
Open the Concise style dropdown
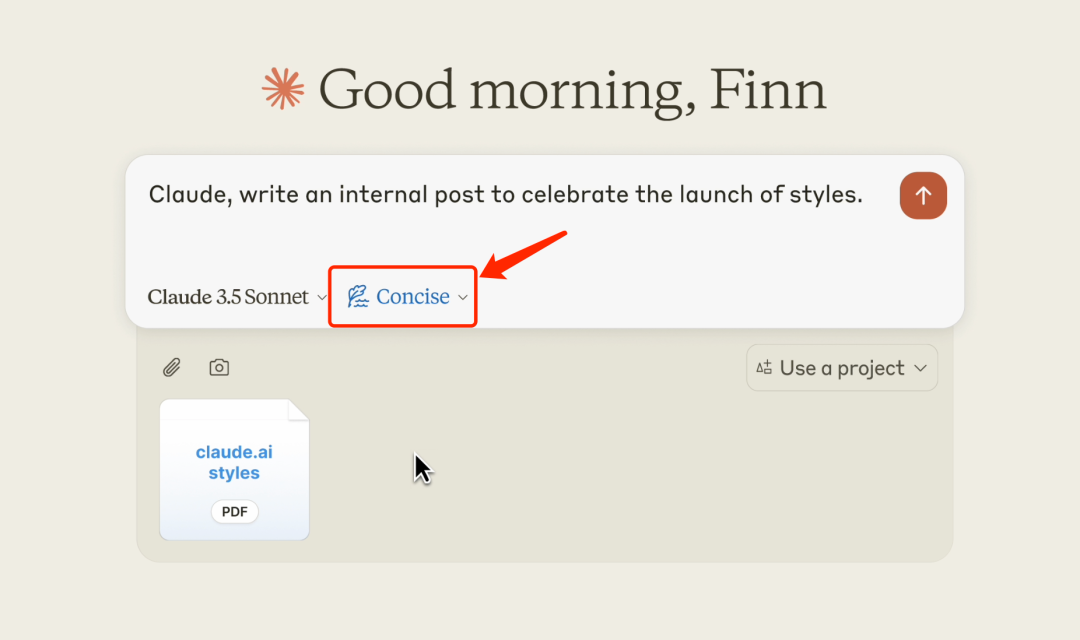(x=407, y=297)
